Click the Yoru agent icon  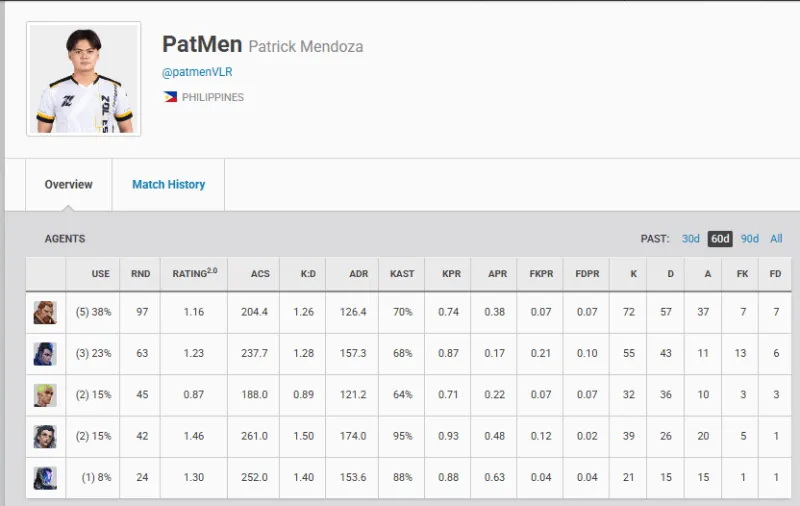coord(45,353)
